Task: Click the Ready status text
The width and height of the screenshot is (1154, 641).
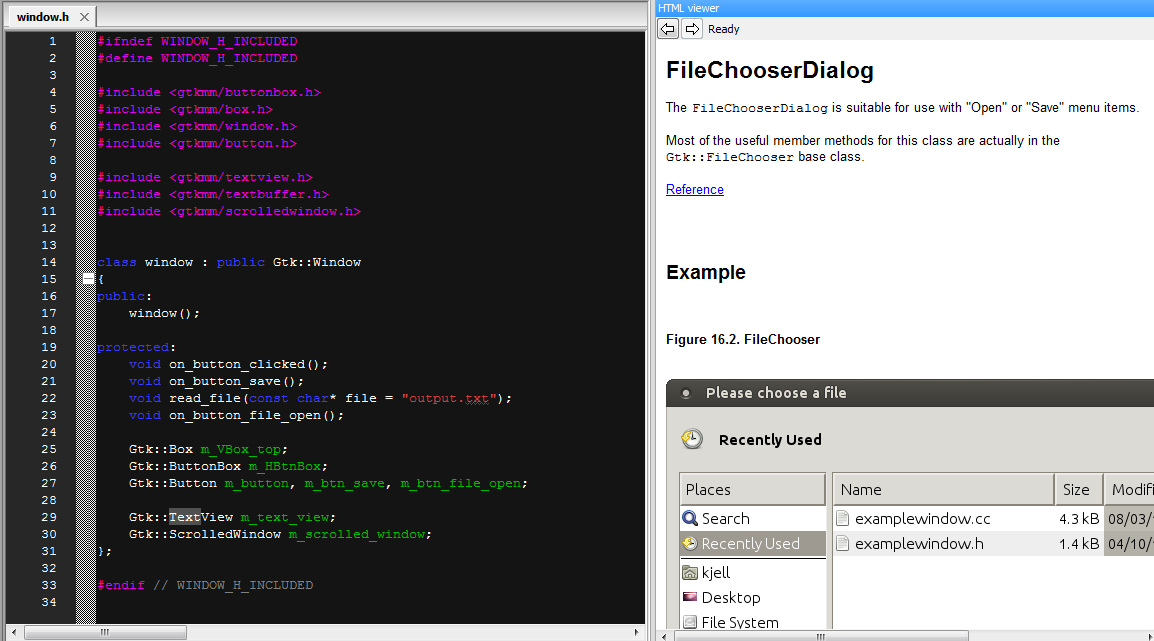Action: (x=723, y=29)
